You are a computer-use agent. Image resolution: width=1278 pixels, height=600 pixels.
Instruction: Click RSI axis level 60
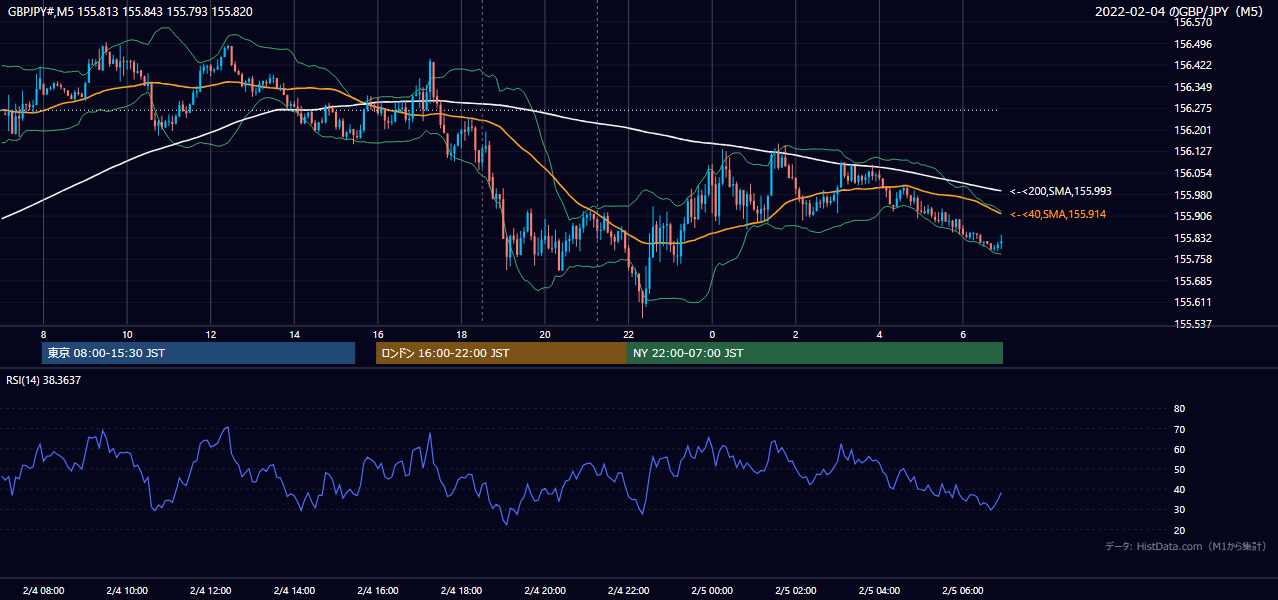[x=1179, y=449]
